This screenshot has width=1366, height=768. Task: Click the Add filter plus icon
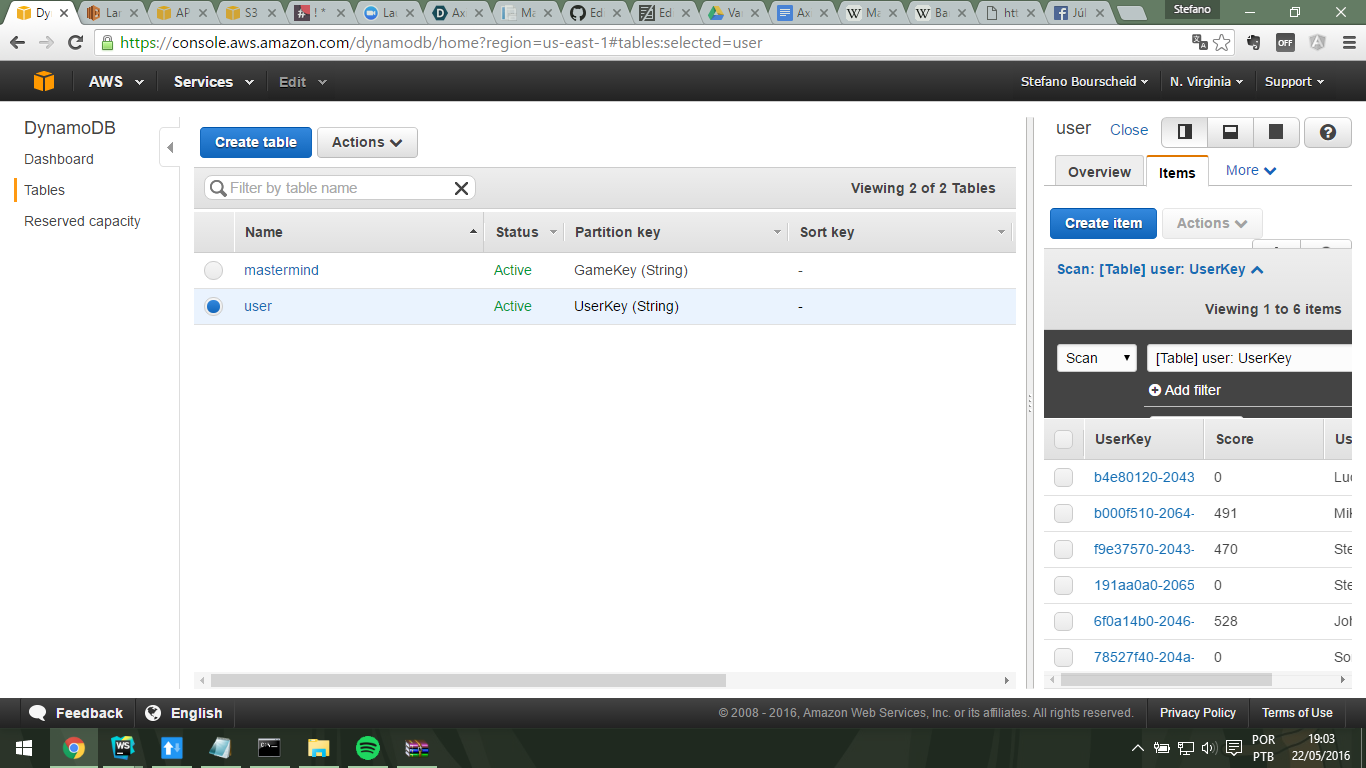[1155, 390]
